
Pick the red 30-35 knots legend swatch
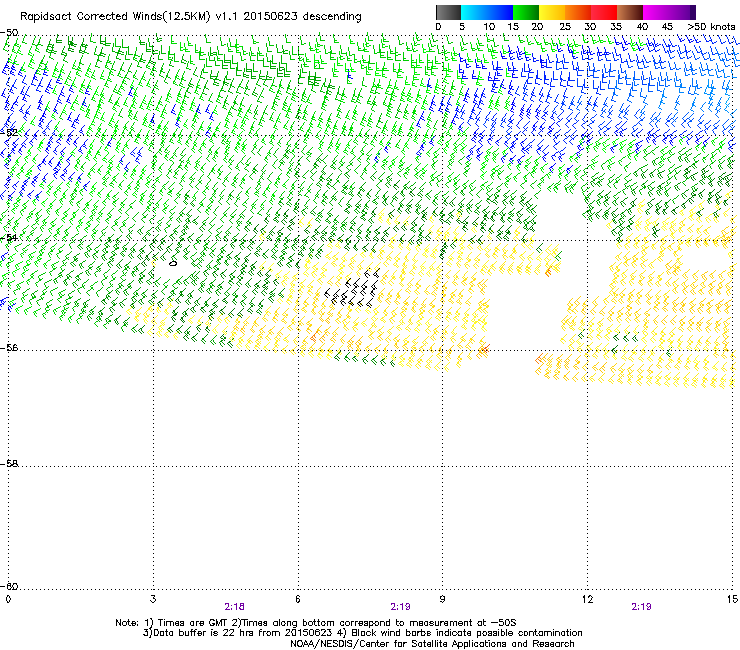click(x=604, y=12)
